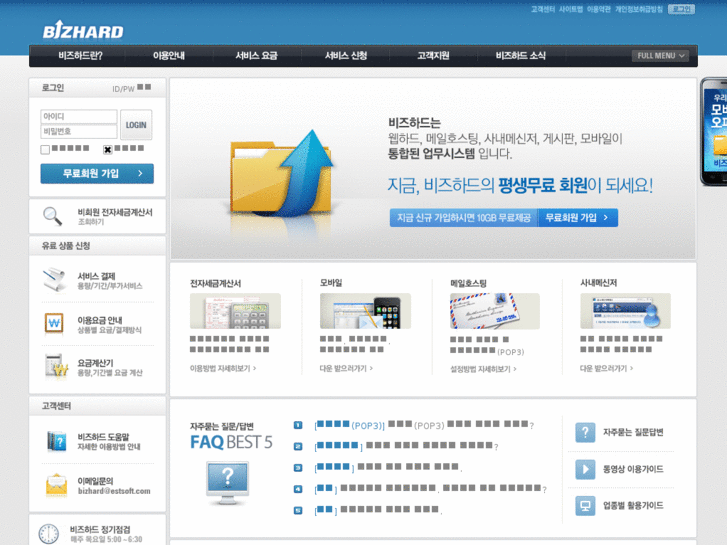The image size is (727, 545).
Task: Toggle the X-marked checkbox in login box
Action: coord(108,149)
